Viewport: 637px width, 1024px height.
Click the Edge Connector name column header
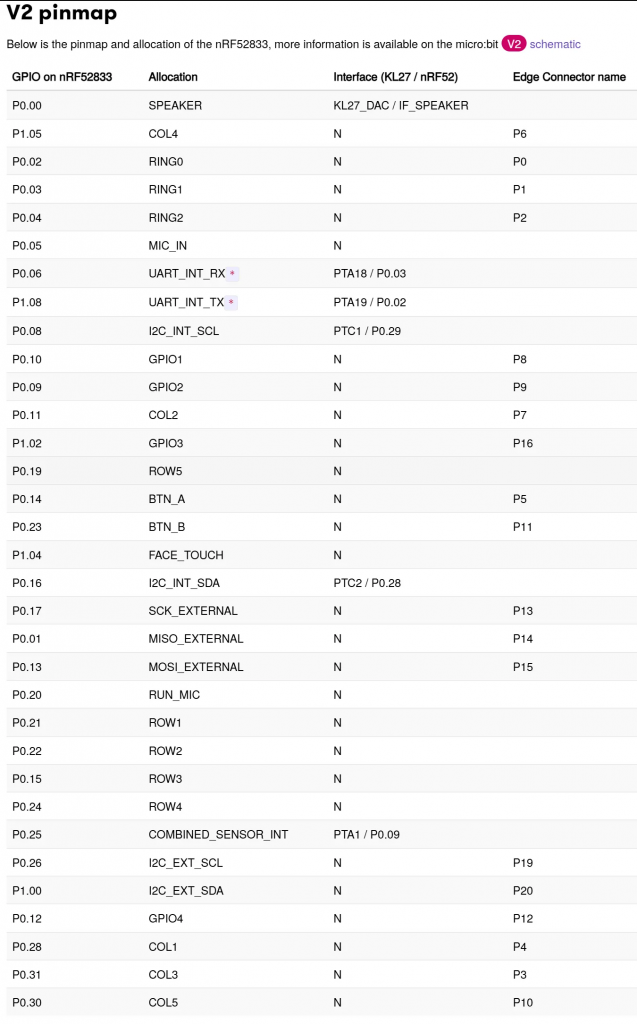click(569, 77)
